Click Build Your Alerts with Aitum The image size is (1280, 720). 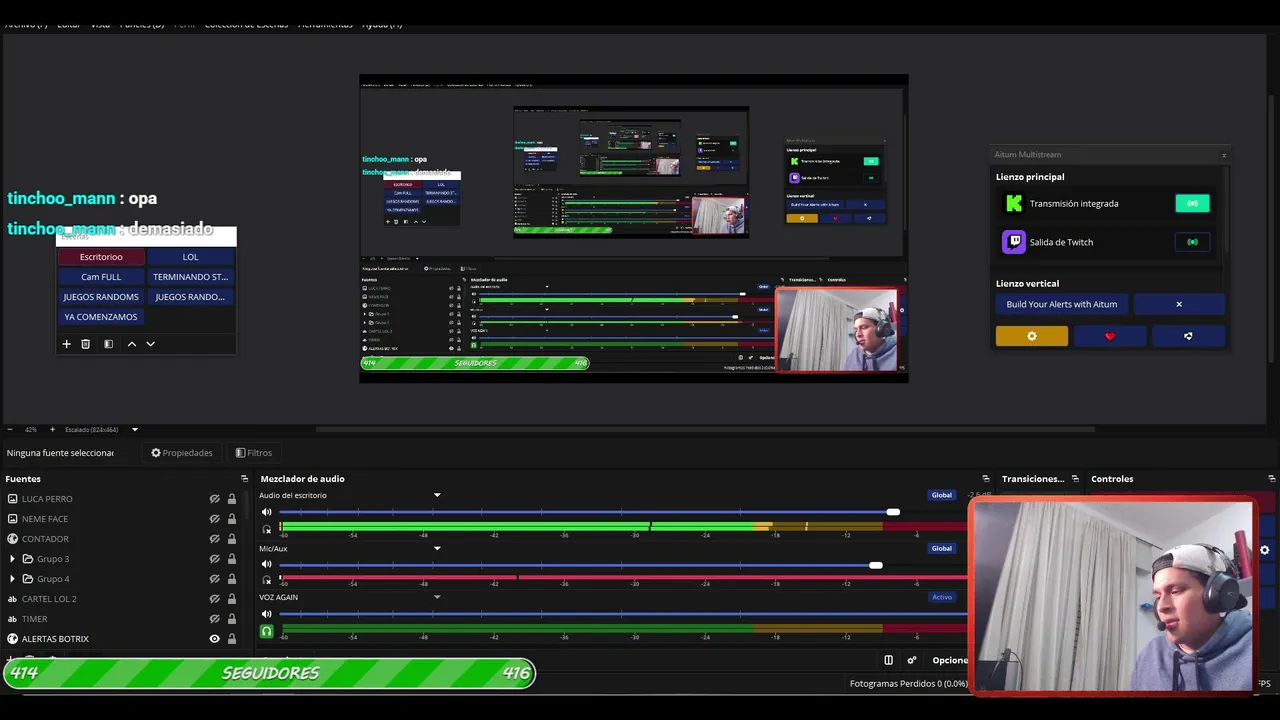tap(1062, 304)
